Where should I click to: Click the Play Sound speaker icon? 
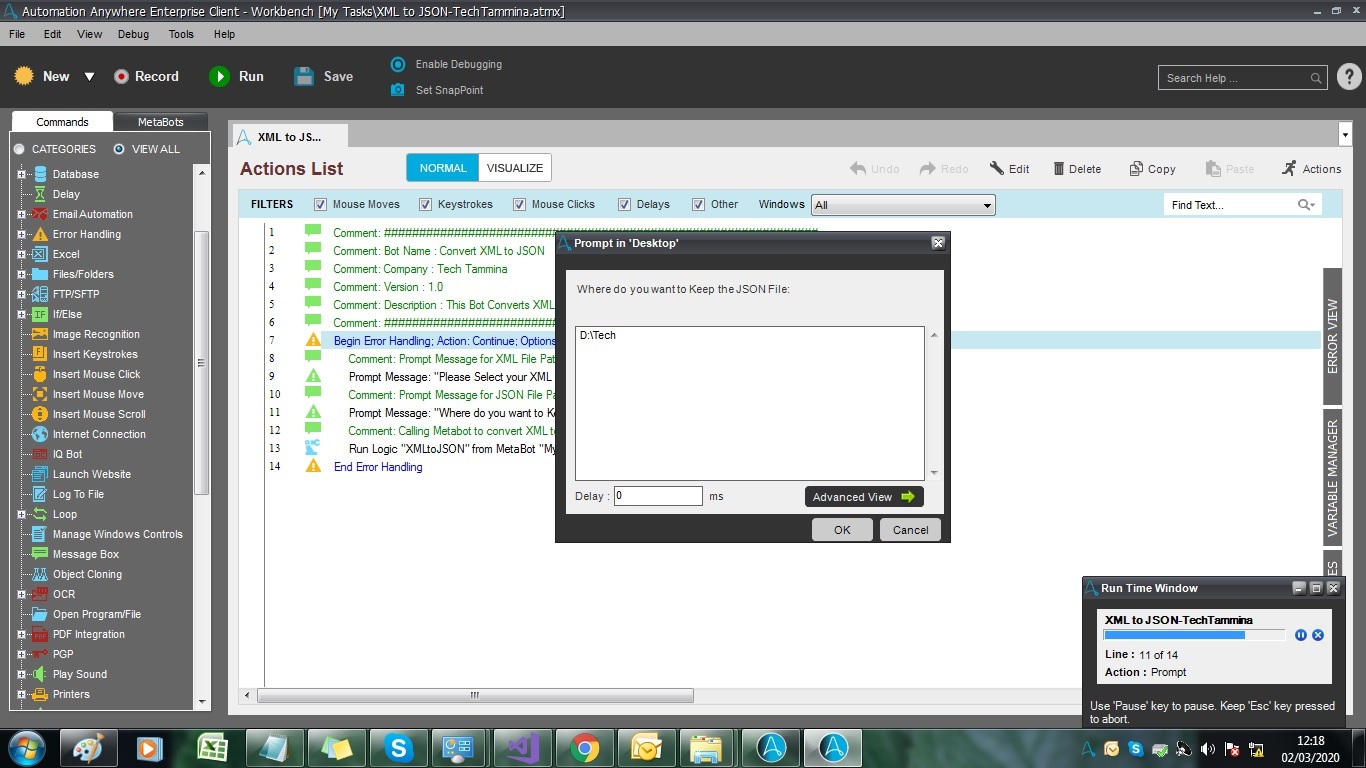tap(40, 674)
